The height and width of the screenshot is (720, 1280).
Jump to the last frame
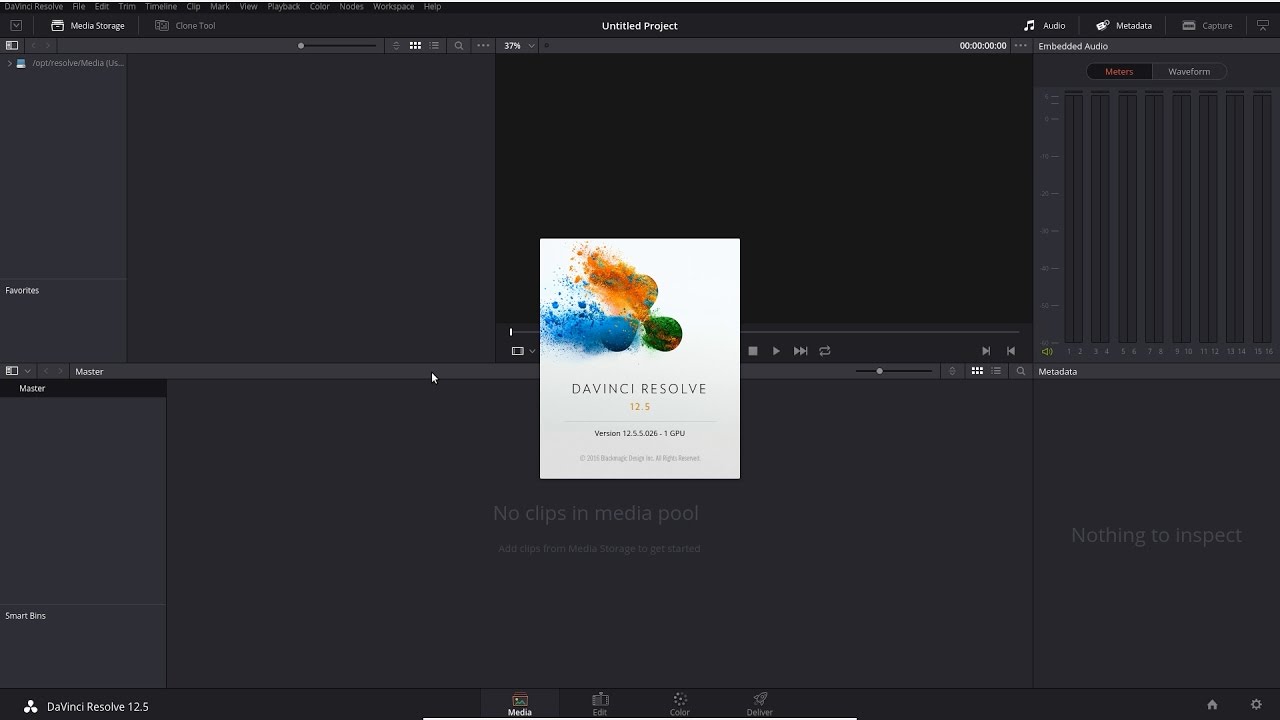tap(800, 351)
